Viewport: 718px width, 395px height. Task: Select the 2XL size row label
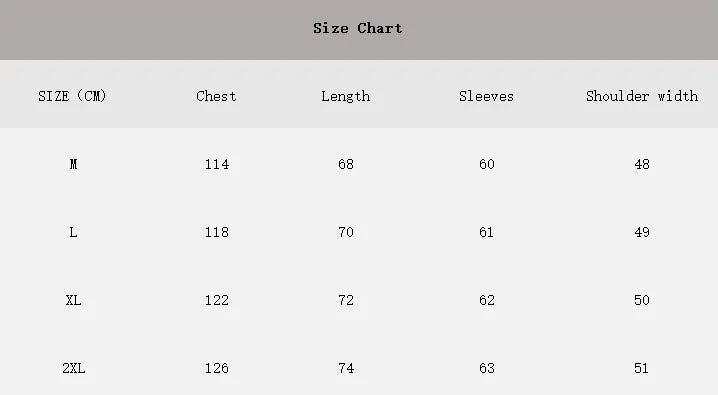74,368
